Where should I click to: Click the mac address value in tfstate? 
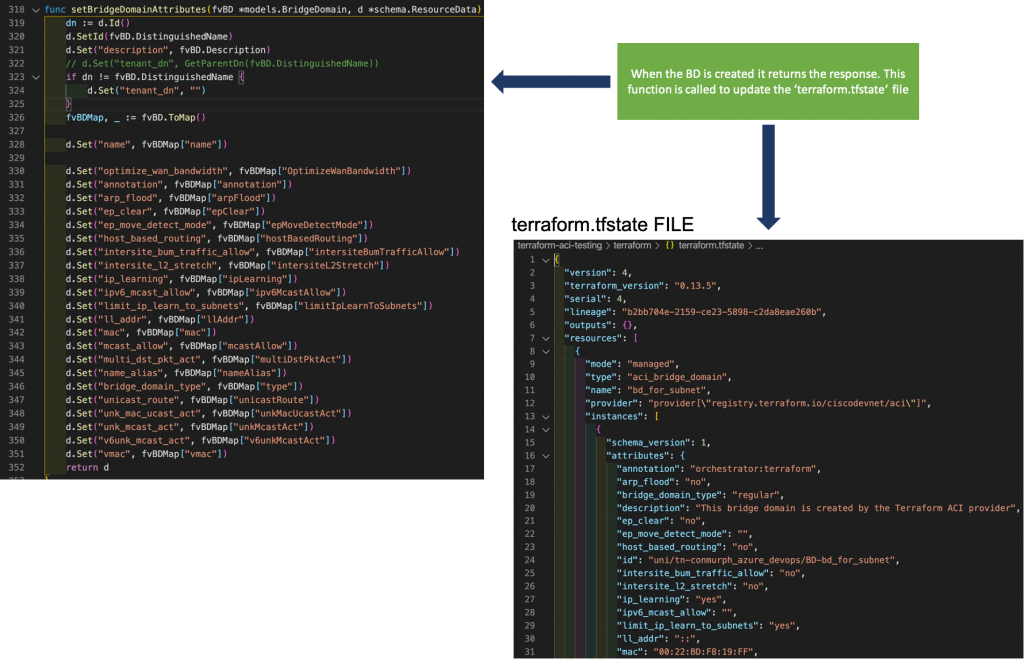(704, 651)
